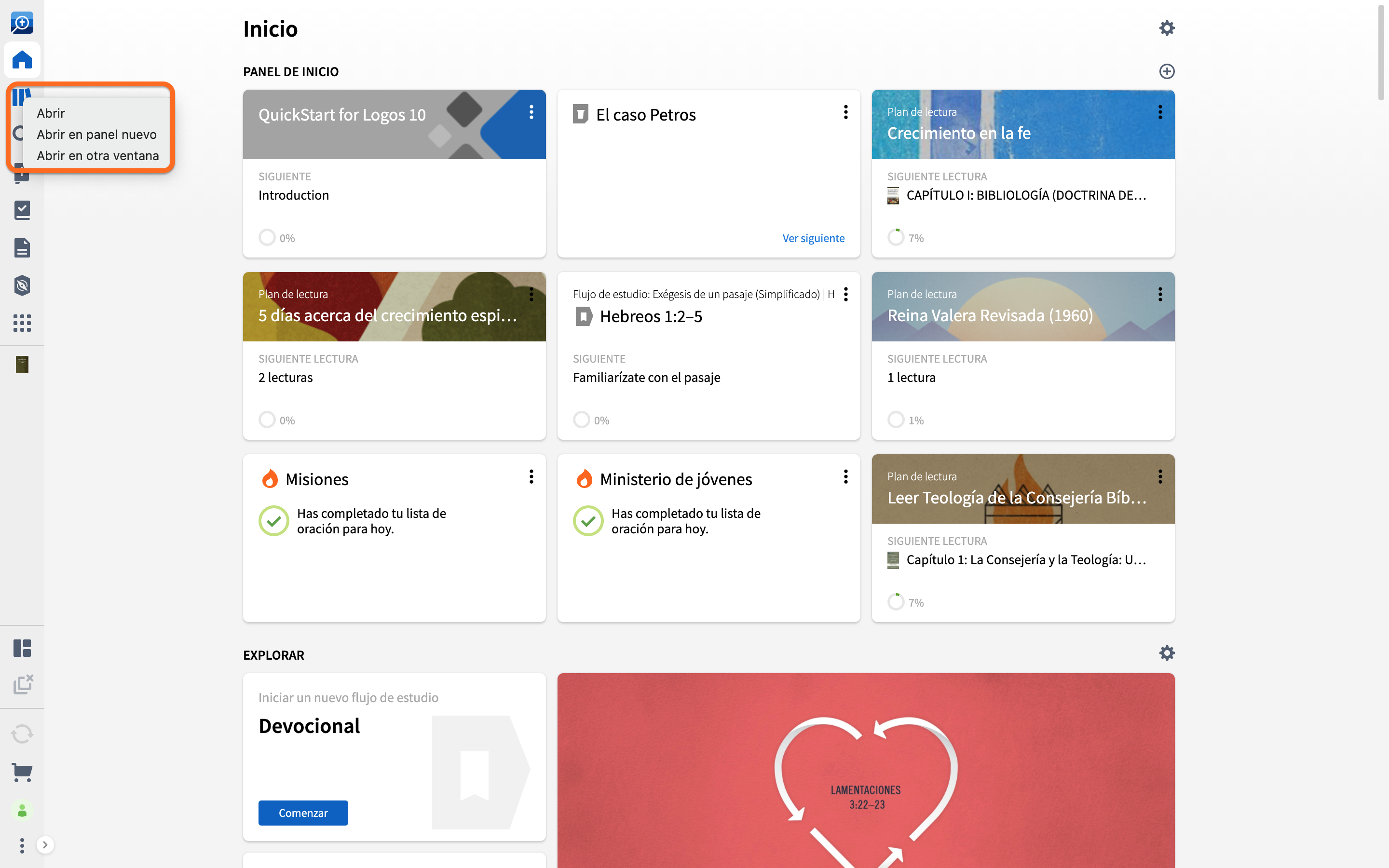Viewport: 1389px width, 868px height.
Task: Click the Close all panels icon
Action: (23, 684)
